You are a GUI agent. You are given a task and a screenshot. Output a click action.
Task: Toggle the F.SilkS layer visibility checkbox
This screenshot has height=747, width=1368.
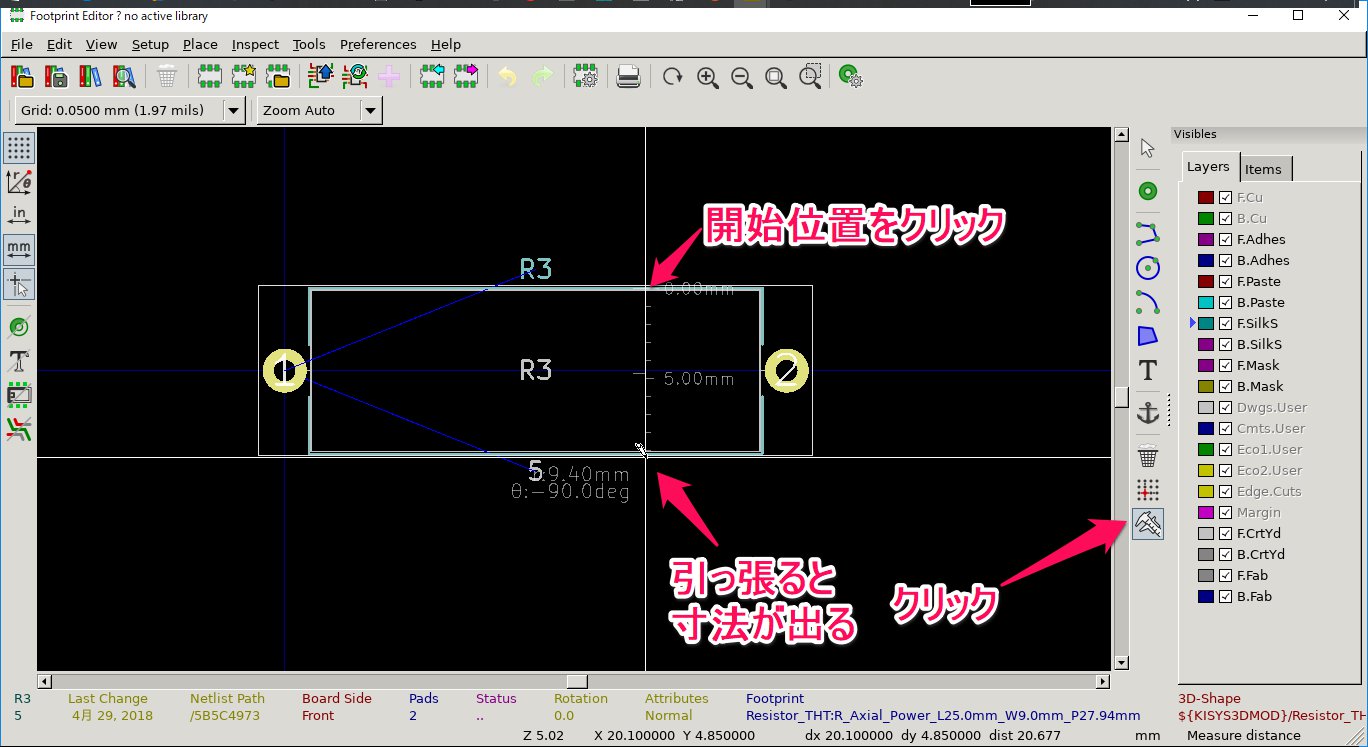1225,324
